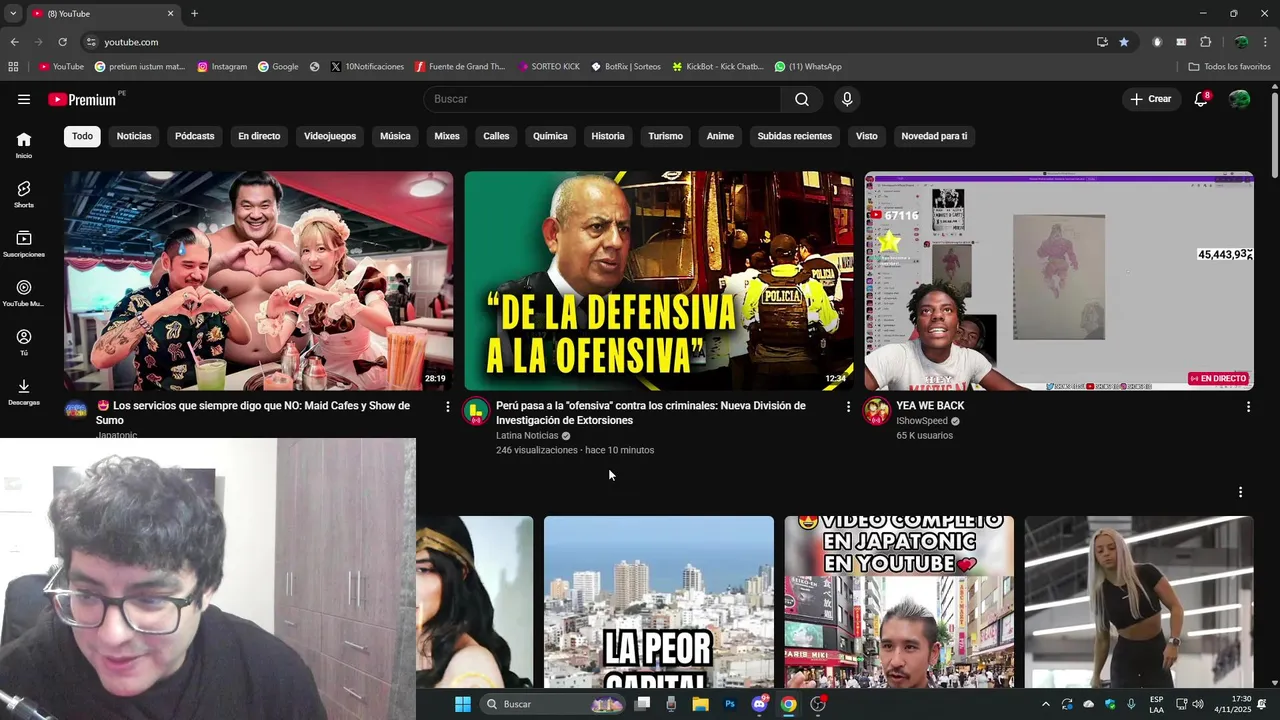The image size is (1280, 720).
Task: Open Chrome three-dot menu
Action: point(1266,42)
